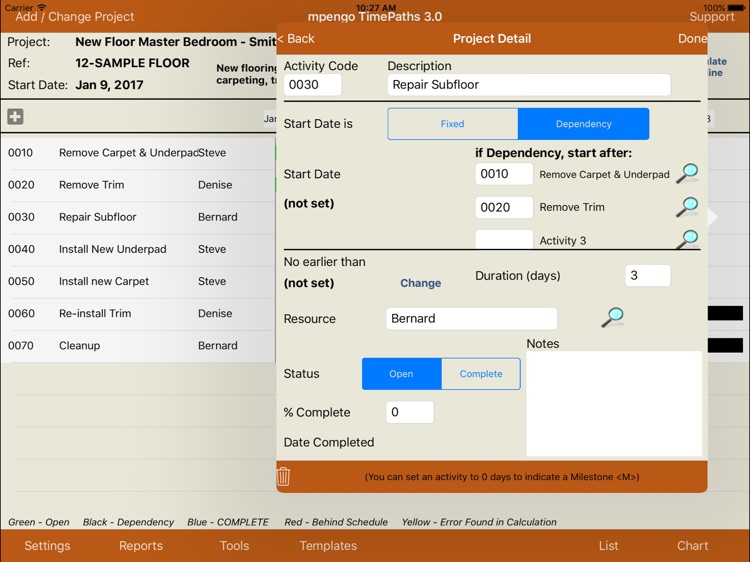Viewport: 750px width, 562px height.
Task: Click the Duration (days) field
Action: click(648, 276)
